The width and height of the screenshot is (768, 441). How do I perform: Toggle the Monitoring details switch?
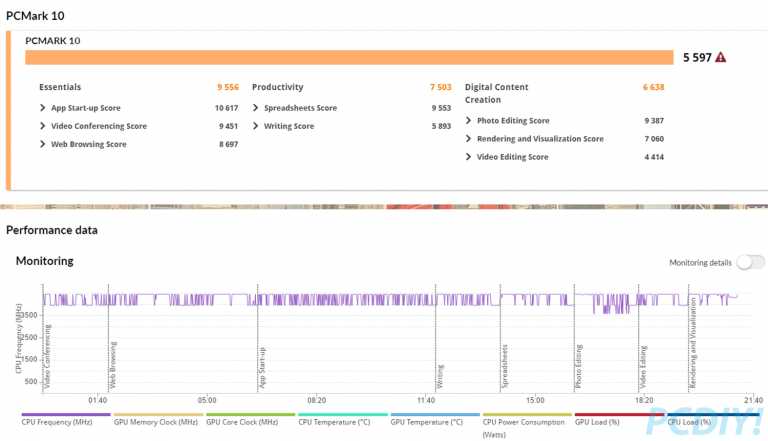click(x=750, y=262)
